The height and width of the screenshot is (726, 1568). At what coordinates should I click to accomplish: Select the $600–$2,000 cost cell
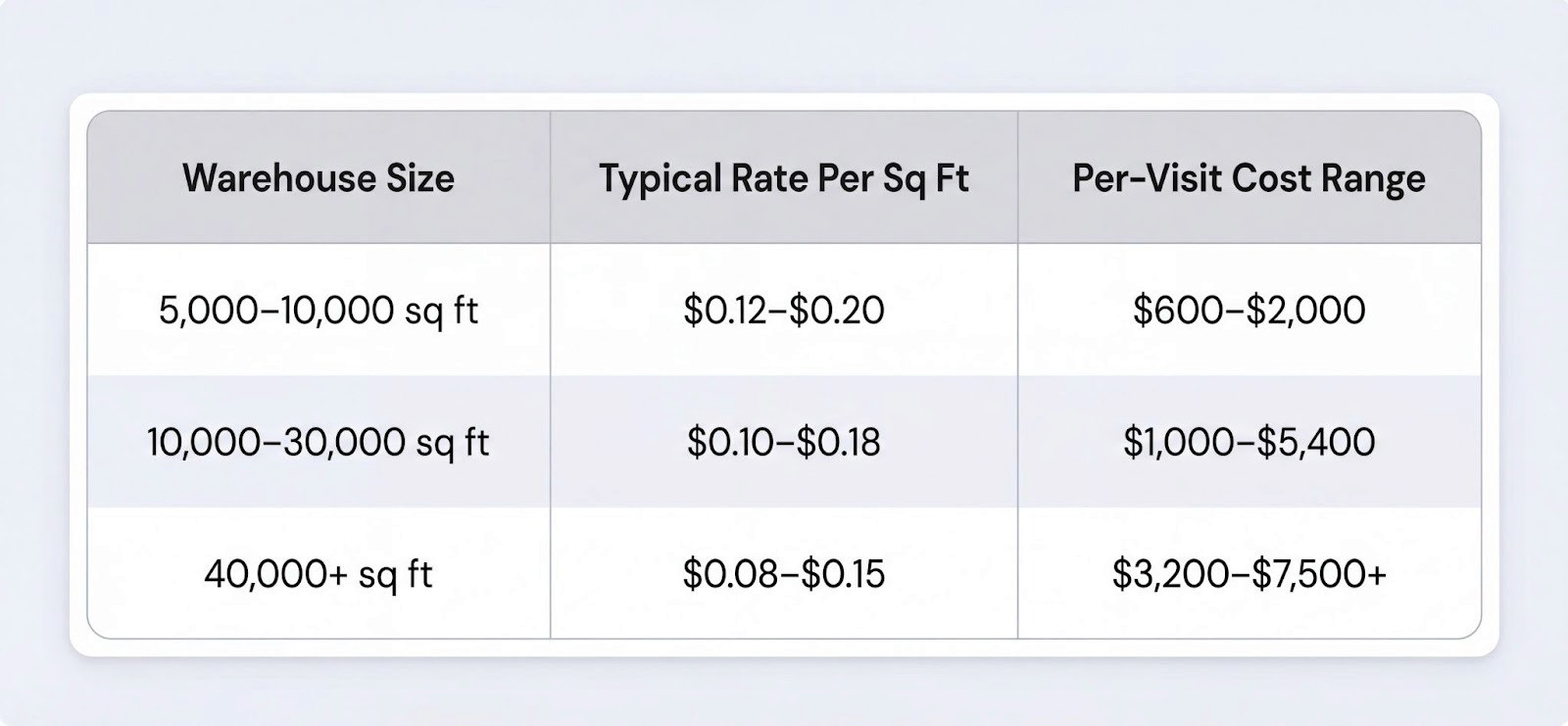pos(1249,311)
